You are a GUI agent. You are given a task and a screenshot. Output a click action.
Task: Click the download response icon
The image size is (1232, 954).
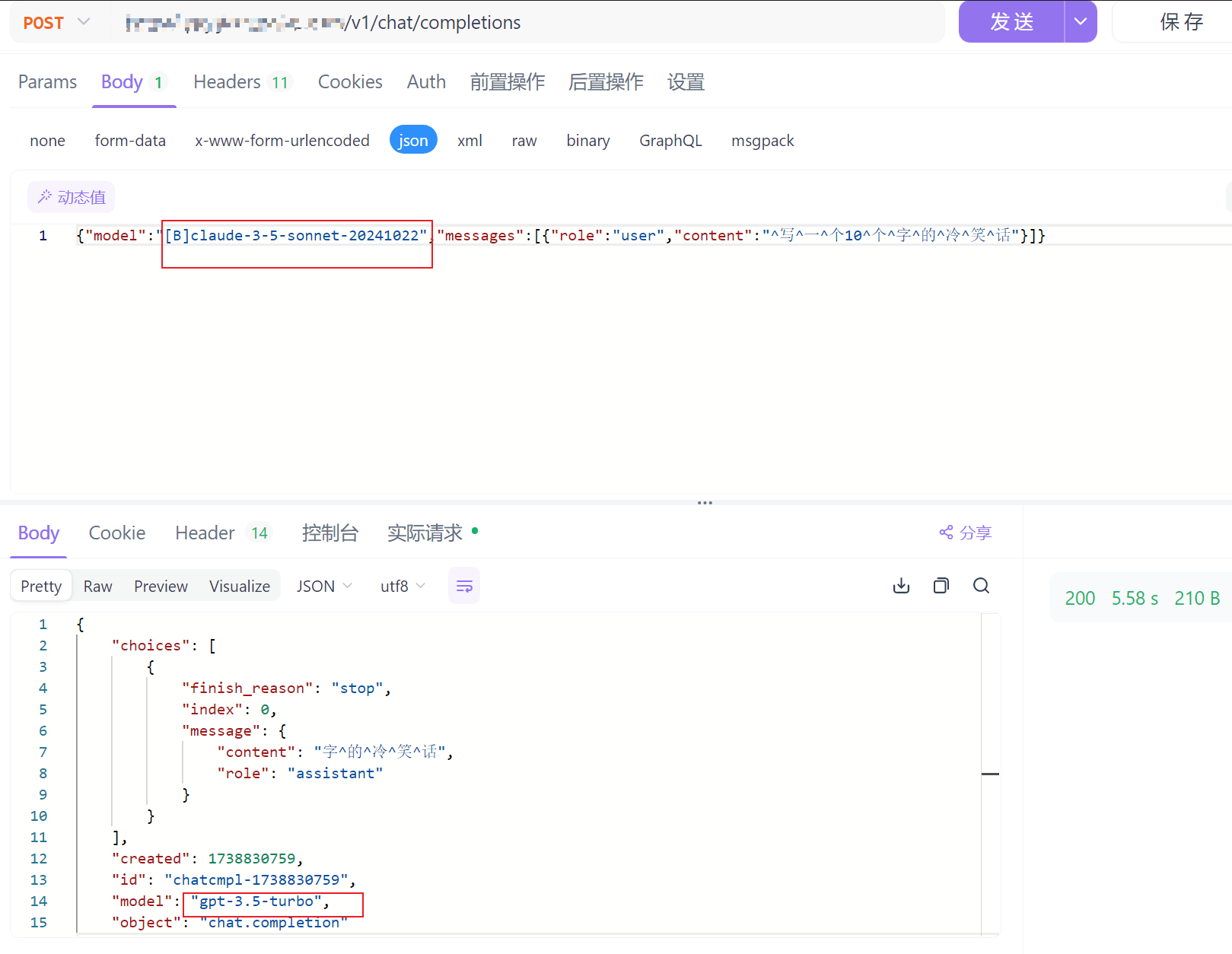click(x=901, y=586)
